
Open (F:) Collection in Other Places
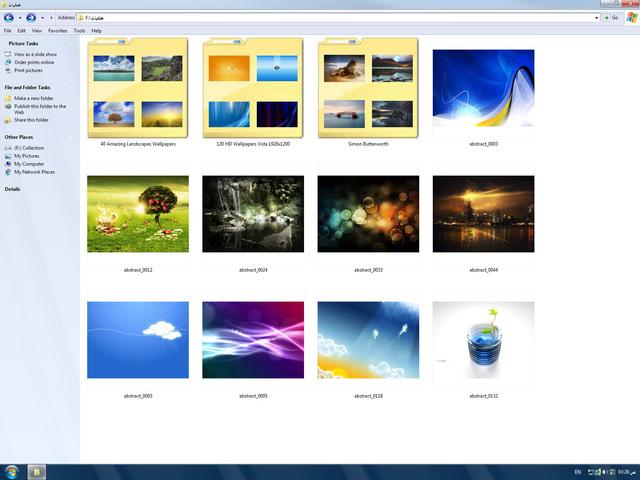[x=29, y=148]
